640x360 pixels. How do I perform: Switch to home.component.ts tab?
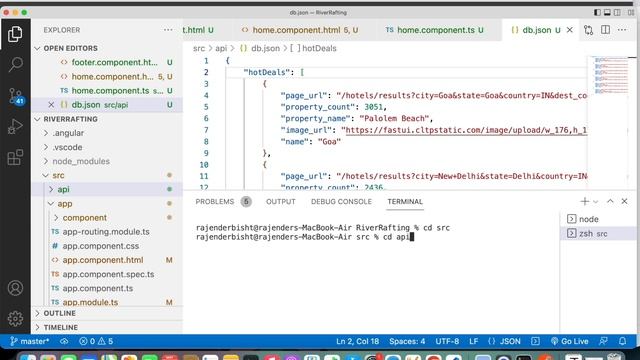435,30
